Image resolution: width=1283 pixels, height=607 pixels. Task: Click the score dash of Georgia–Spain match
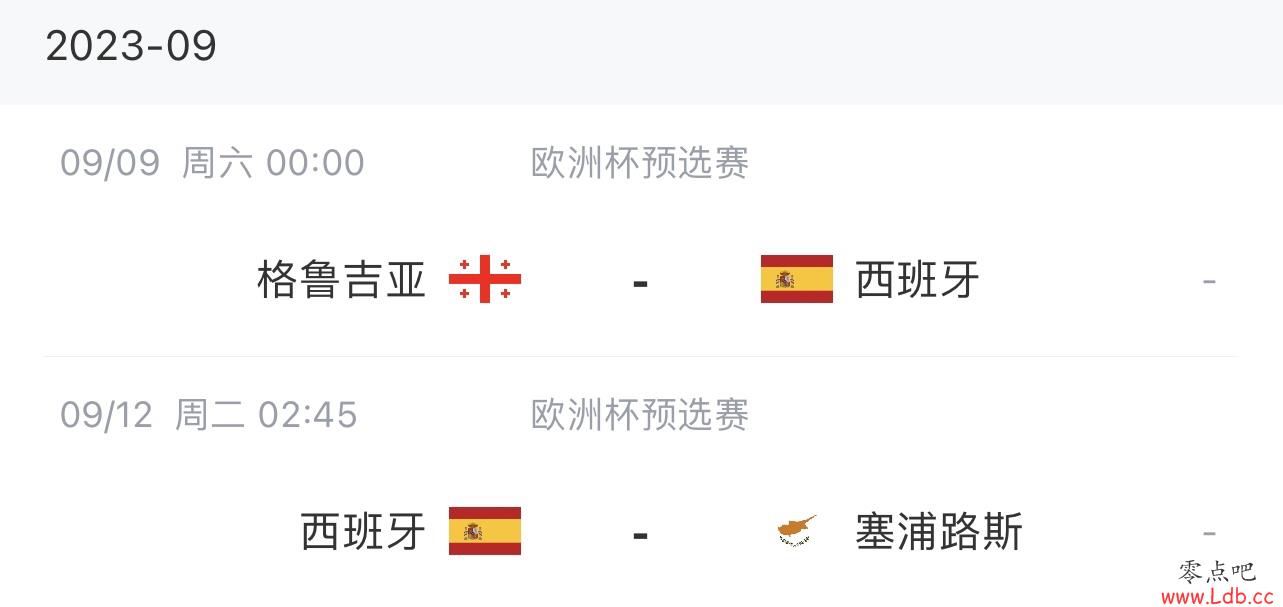641,283
